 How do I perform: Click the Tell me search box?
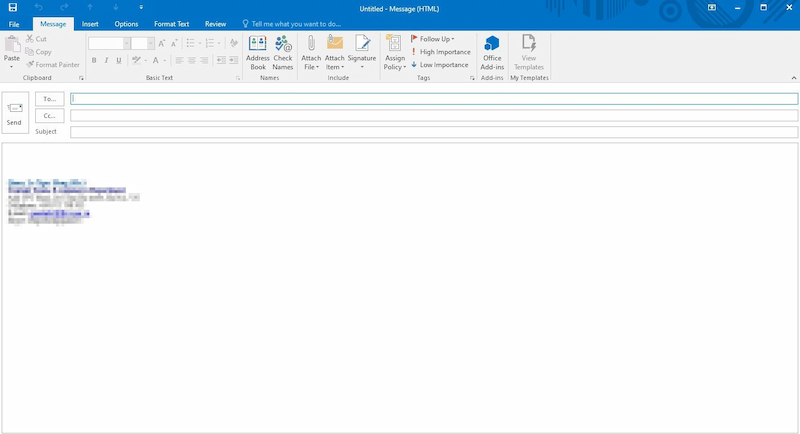300,23
